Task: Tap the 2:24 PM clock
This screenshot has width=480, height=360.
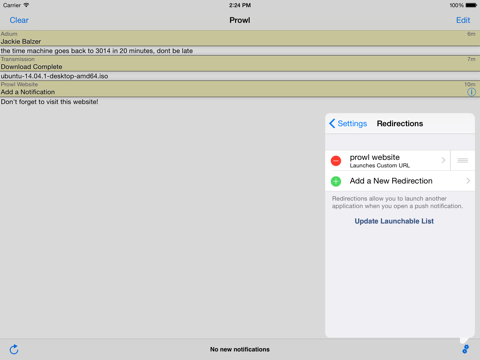Action: coord(240,5)
